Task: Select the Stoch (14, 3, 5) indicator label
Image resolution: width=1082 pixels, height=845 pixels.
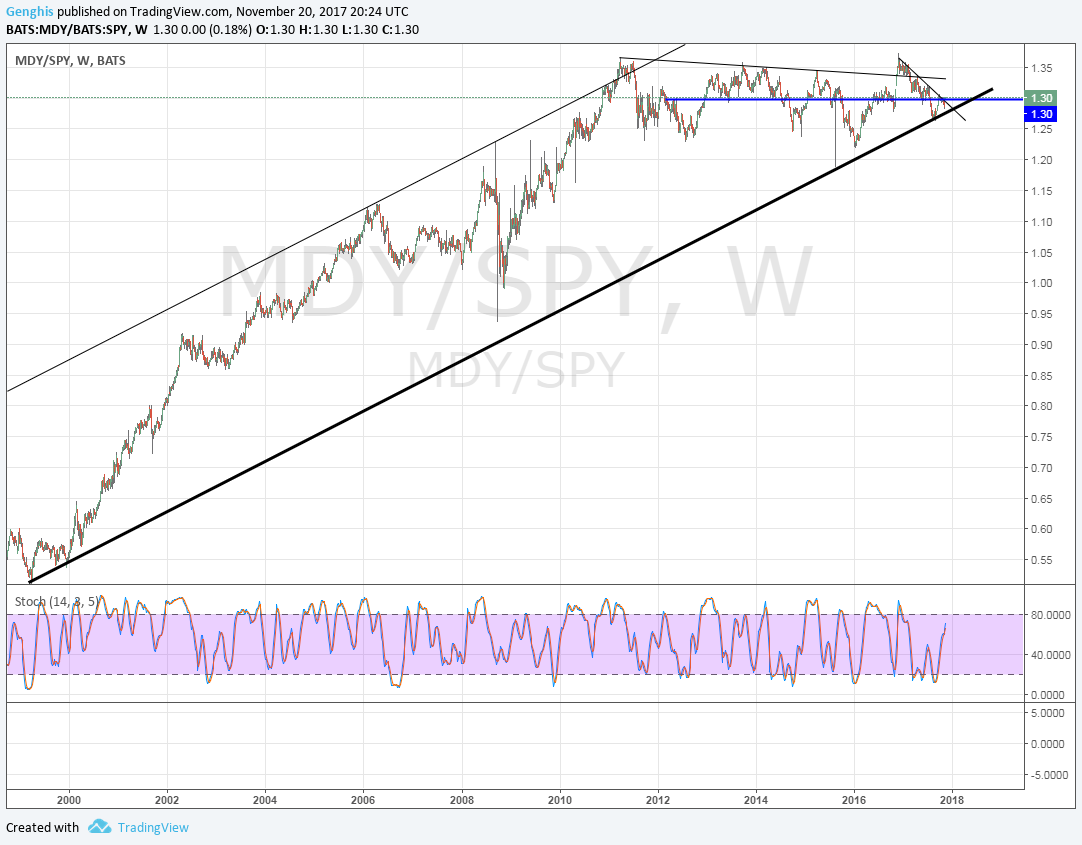Action: pos(57,602)
